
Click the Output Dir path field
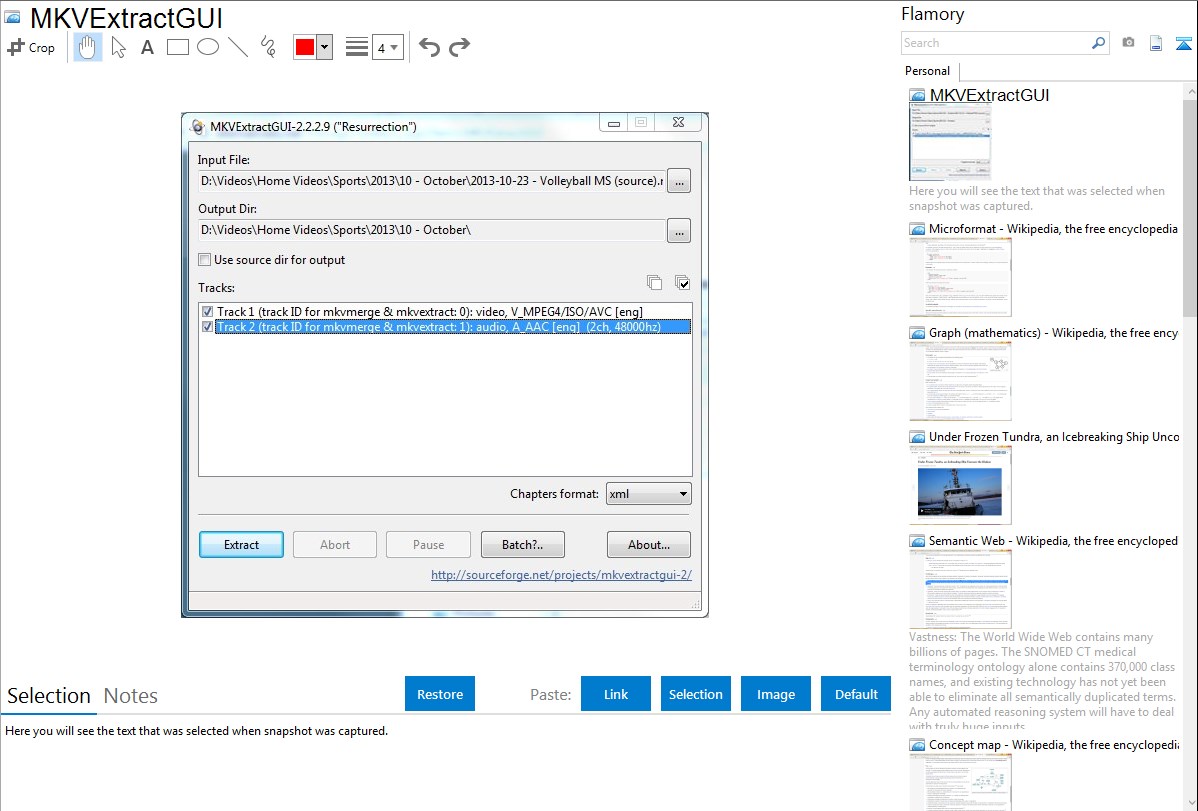tap(432, 230)
